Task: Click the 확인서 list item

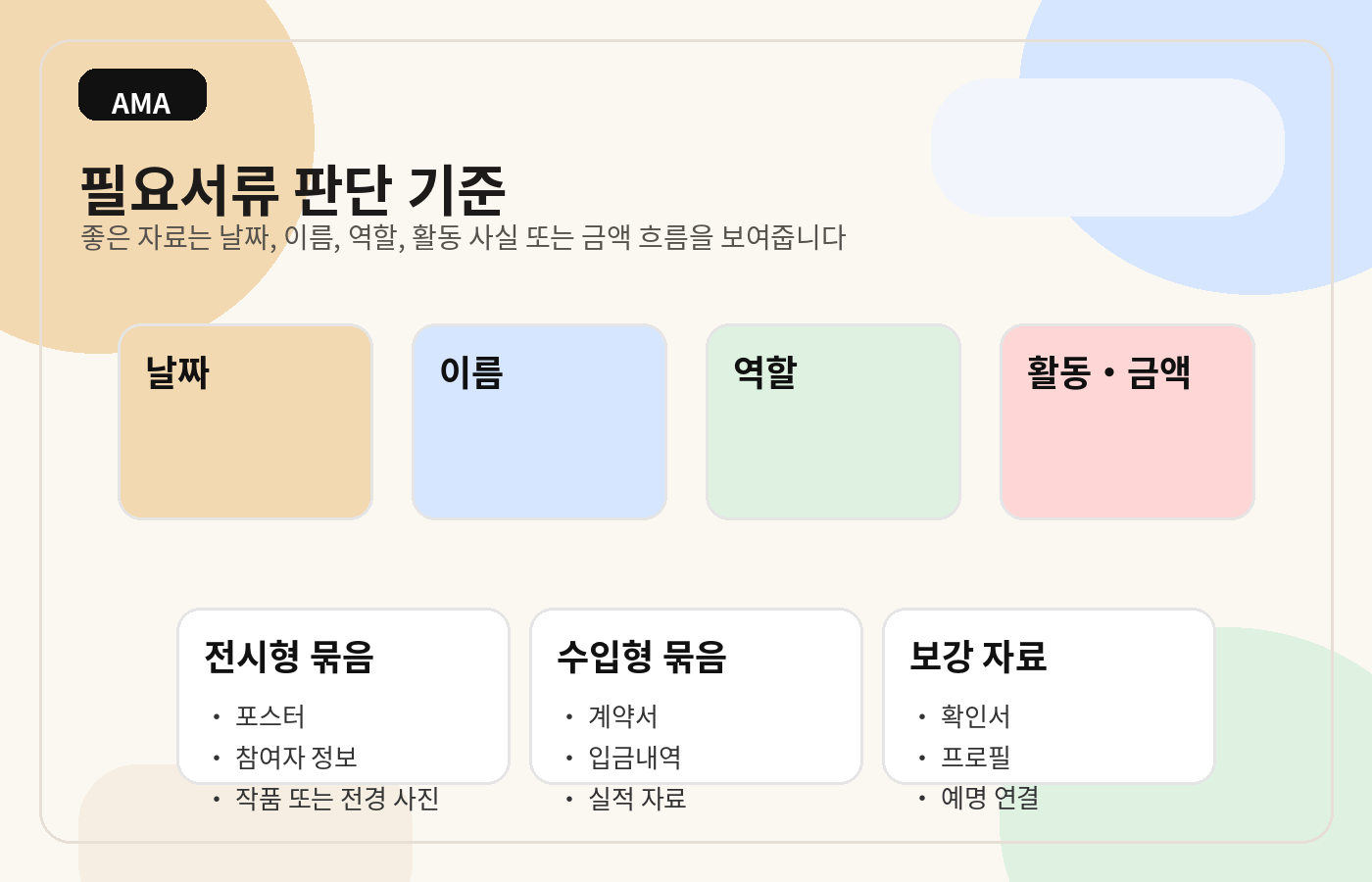Action: [975, 716]
